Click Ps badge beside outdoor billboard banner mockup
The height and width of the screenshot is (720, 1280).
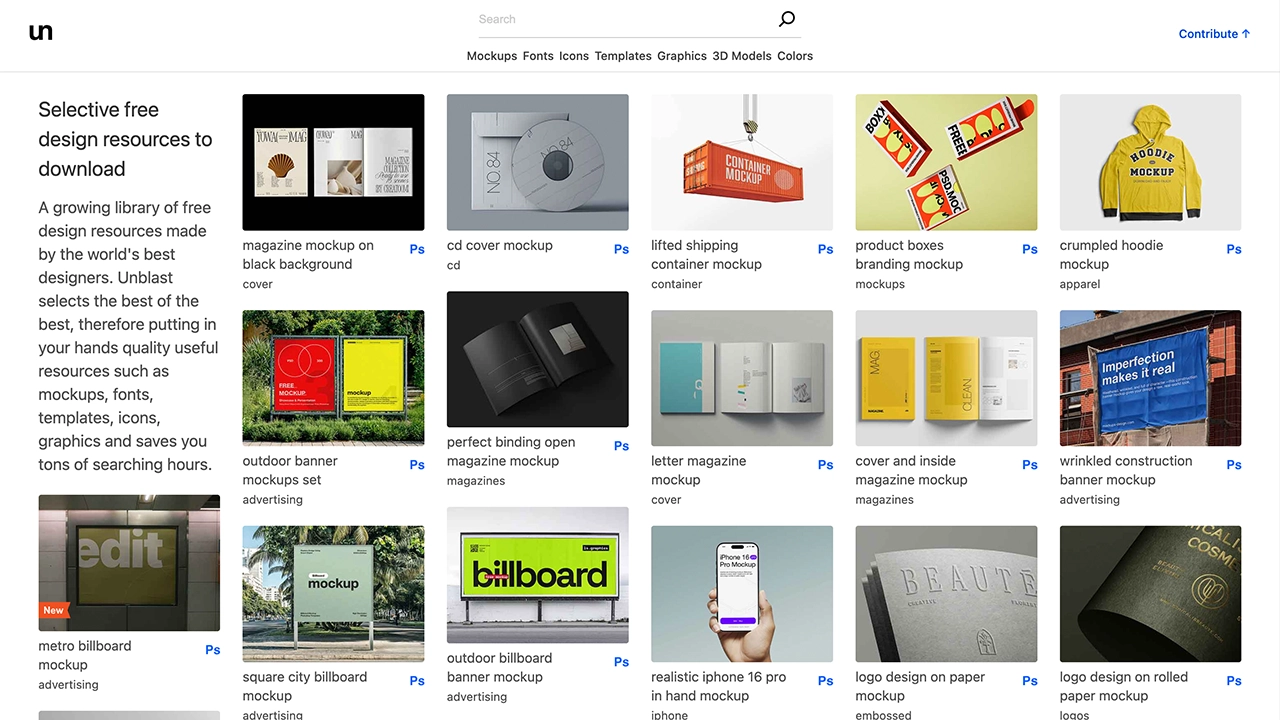[x=621, y=662]
